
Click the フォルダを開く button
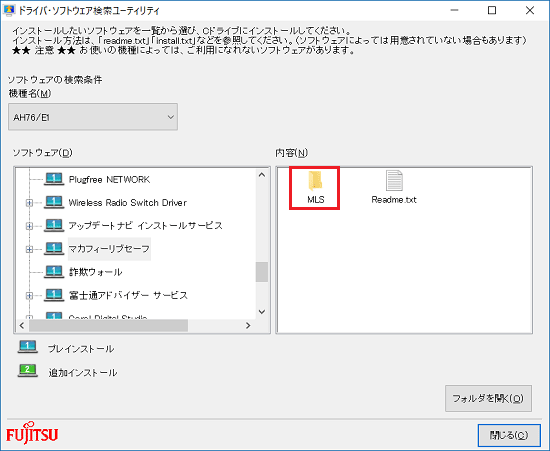click(488, 398)
